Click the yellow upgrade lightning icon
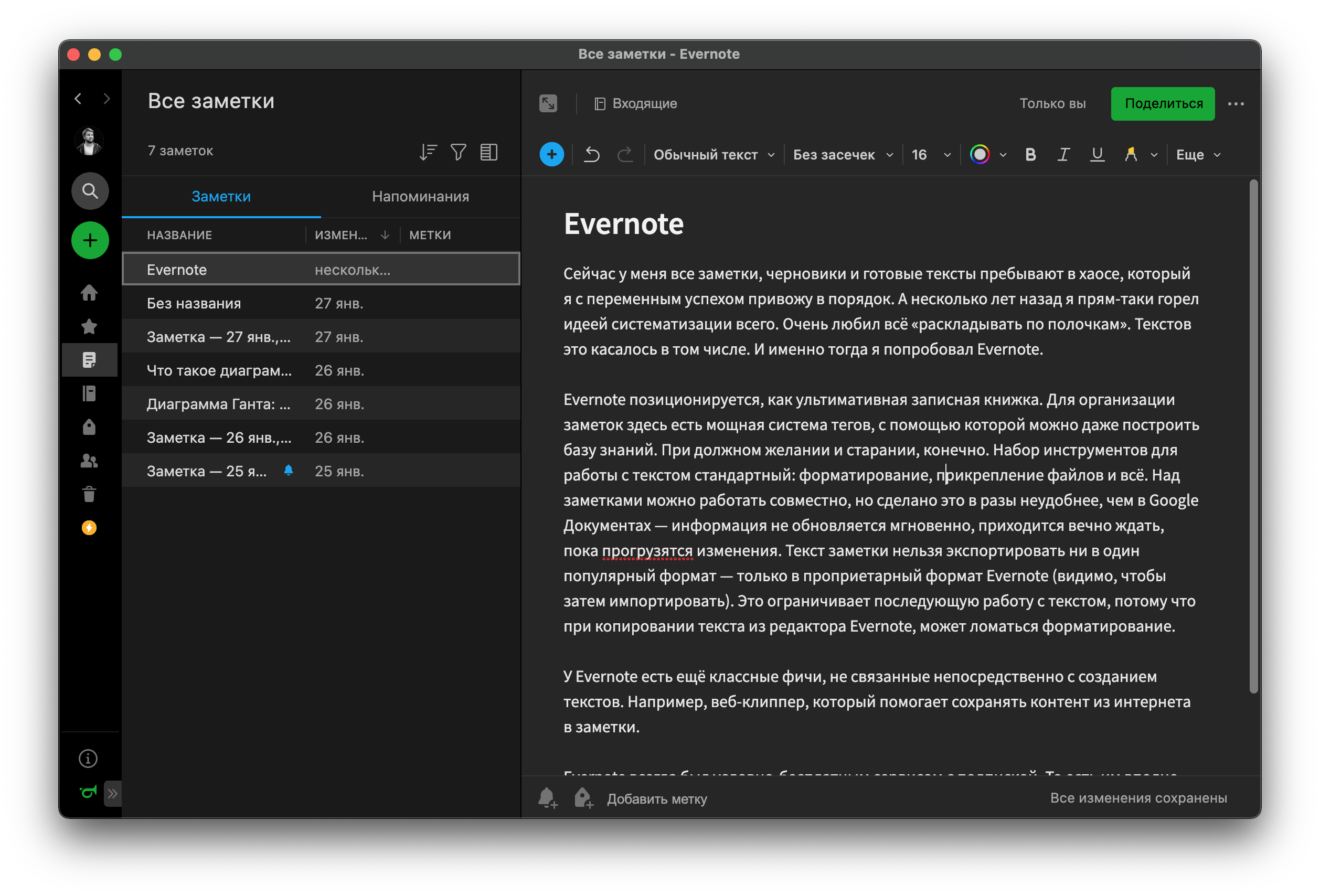This screenshot has height=896, width=1320. pyautogui.click(x=89, y=528)
